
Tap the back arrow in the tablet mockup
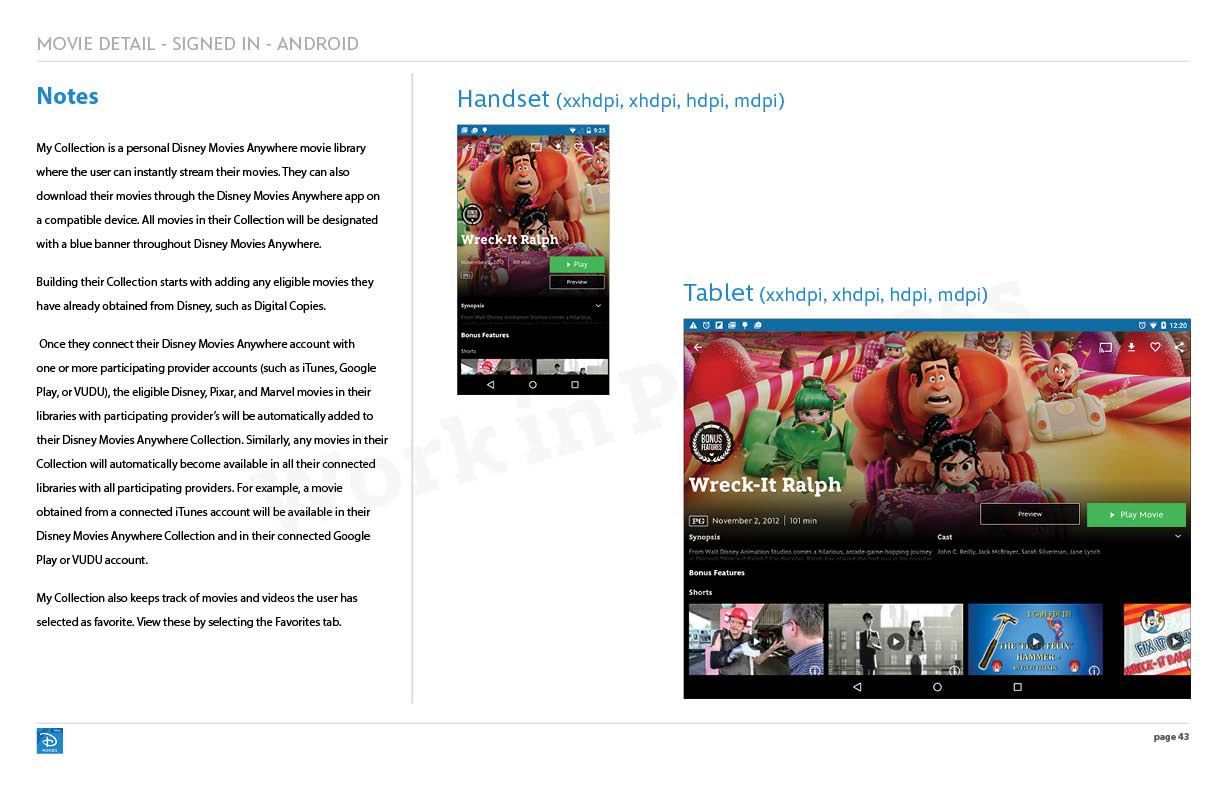[x=698, y=347]
